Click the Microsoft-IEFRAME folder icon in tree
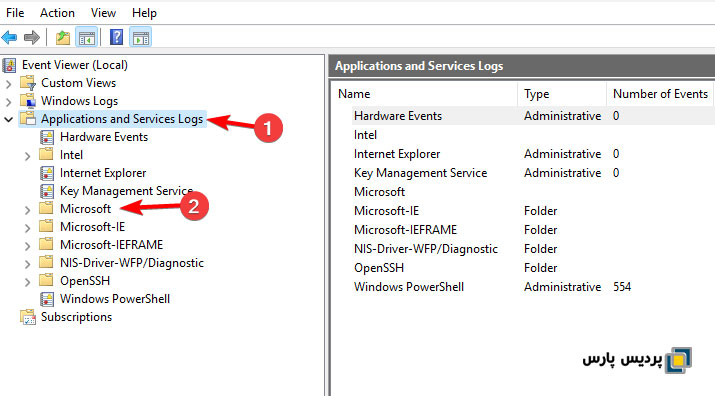715x396 pixels. tap(46, 244)
